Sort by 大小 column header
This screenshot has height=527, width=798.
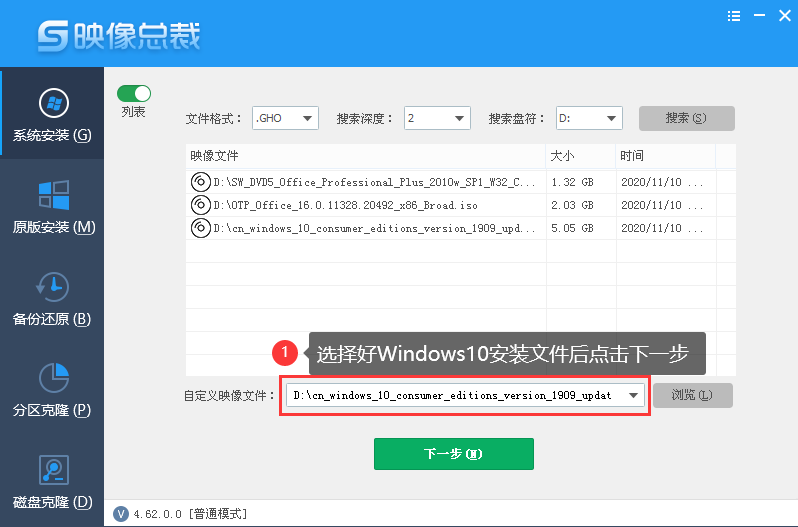(x=581, y=156)
